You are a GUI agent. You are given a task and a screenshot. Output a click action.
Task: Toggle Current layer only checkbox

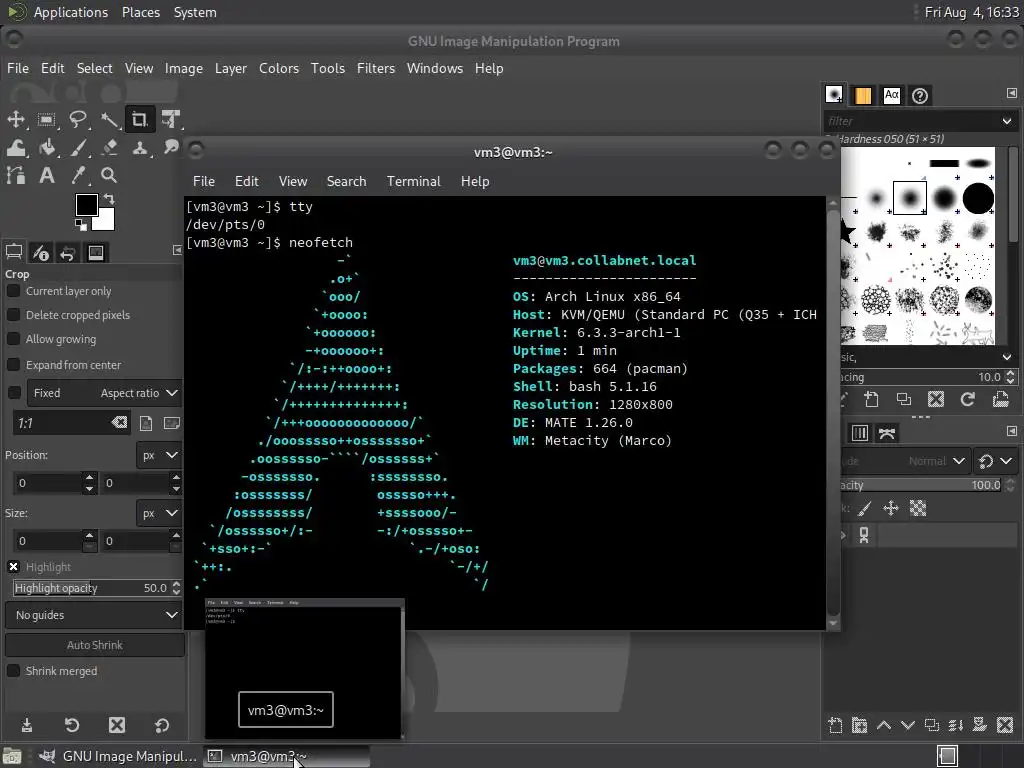[13, 291]
